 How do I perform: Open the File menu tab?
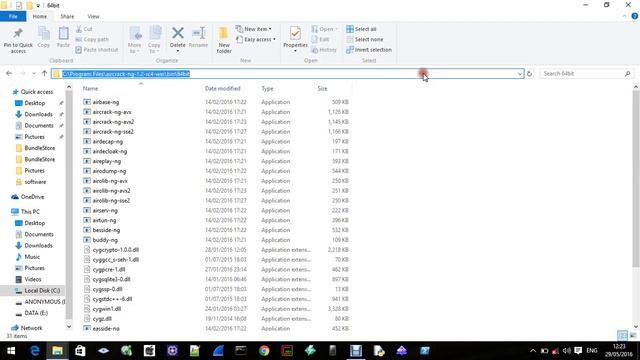[13, 16]
